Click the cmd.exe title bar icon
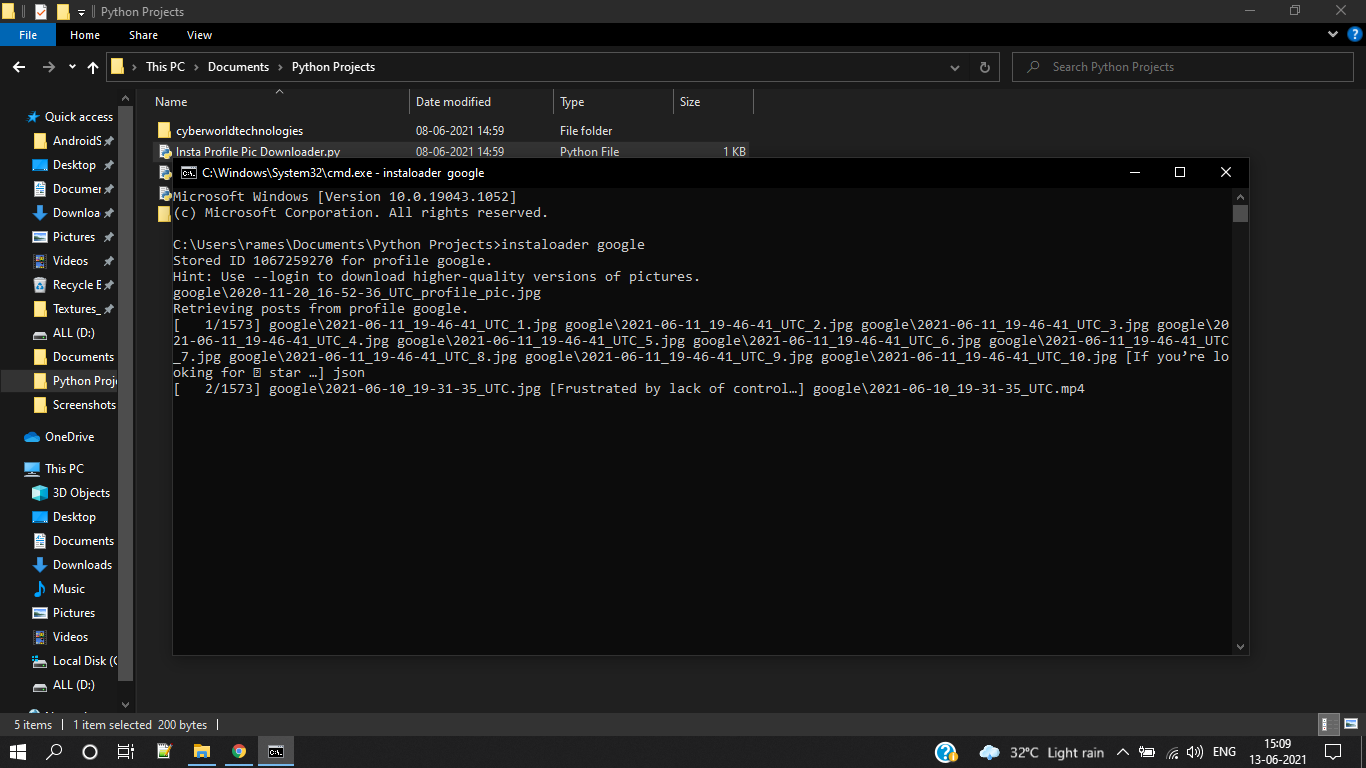The height and width of the screenshot is (768, 1366). click(188, 172)
